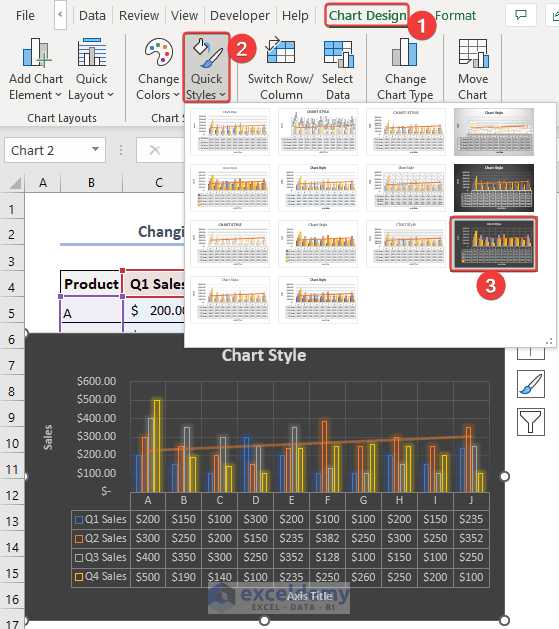This screenshot has width=559, height=629.
Task: Click the Axis Title below the chart
Action: point(309,596)
